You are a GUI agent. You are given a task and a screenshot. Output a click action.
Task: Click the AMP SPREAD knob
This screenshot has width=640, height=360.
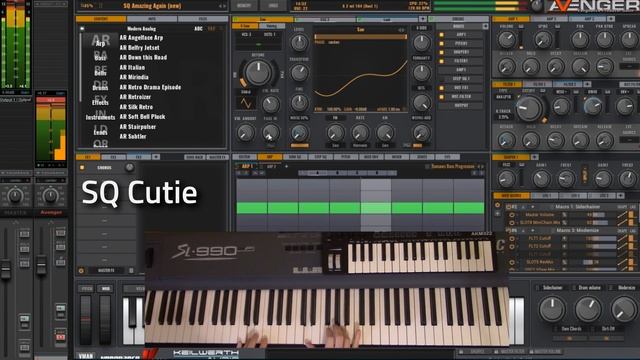(x=629, y=40)
